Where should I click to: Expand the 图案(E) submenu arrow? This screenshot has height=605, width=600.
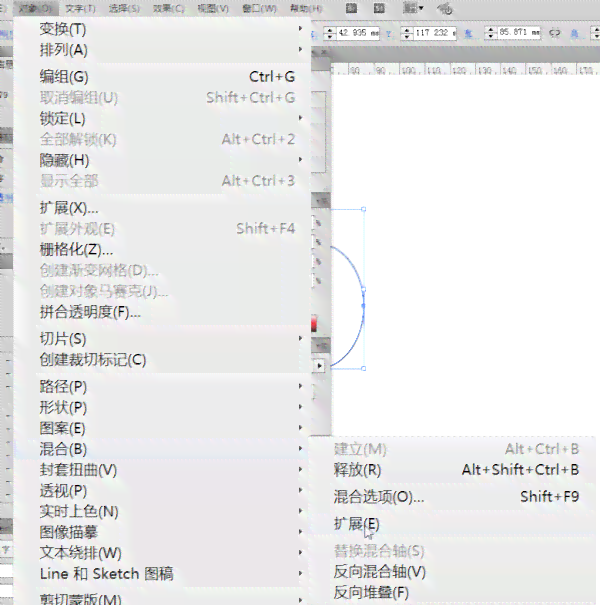coord(300,428)
